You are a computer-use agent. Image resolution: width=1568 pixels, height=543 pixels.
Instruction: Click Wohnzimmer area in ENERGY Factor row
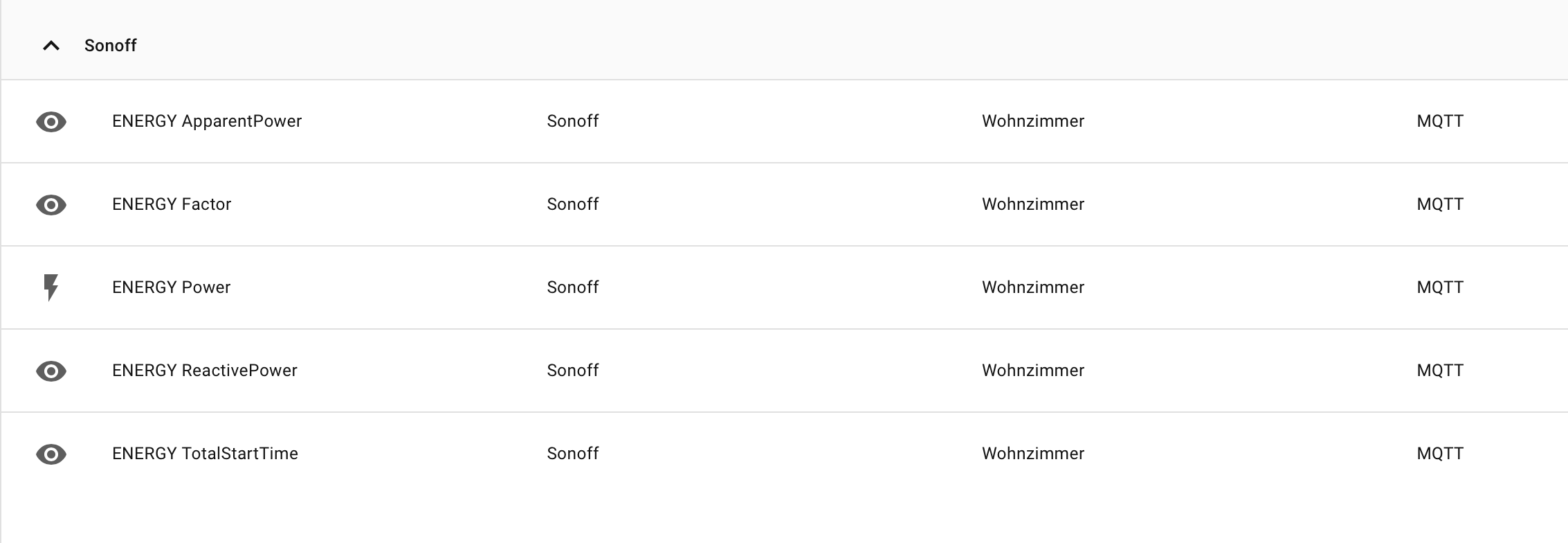click(1033, 204)
